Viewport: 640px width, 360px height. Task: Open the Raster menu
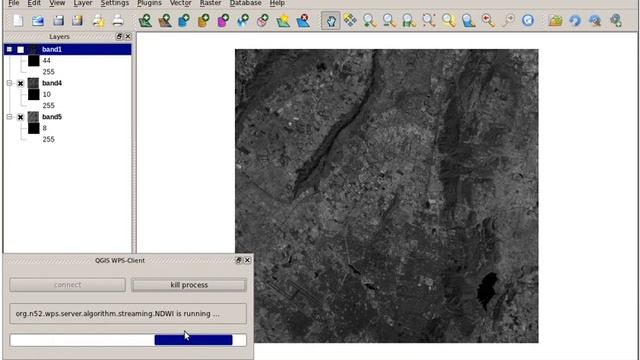pyautogui.click(x=210, y=3)
